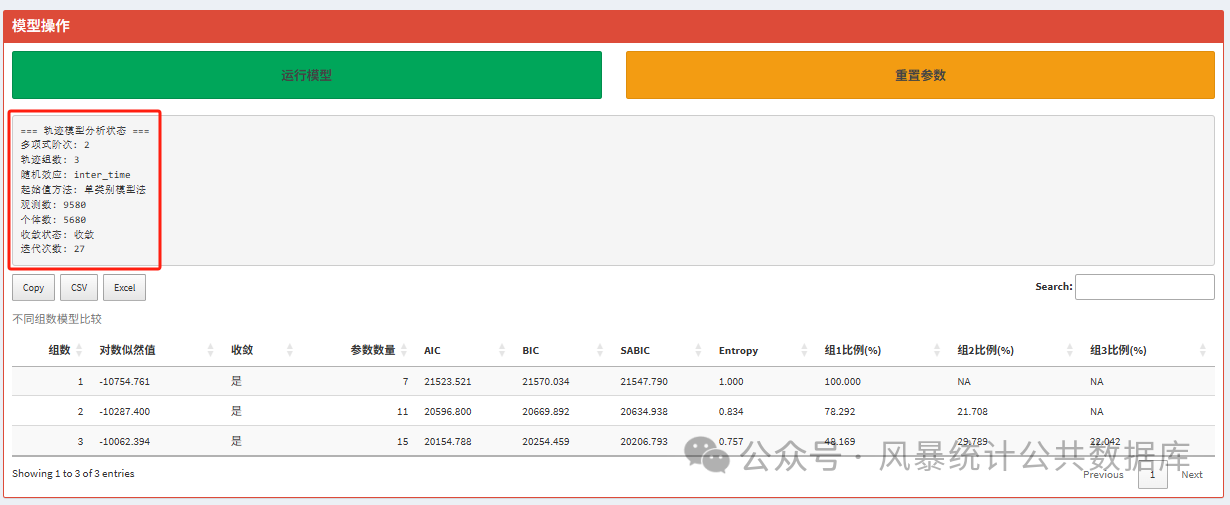Click AIC value 20154.788
Image resolution: width=1230 pixels, height=505 pixels.
447,442
